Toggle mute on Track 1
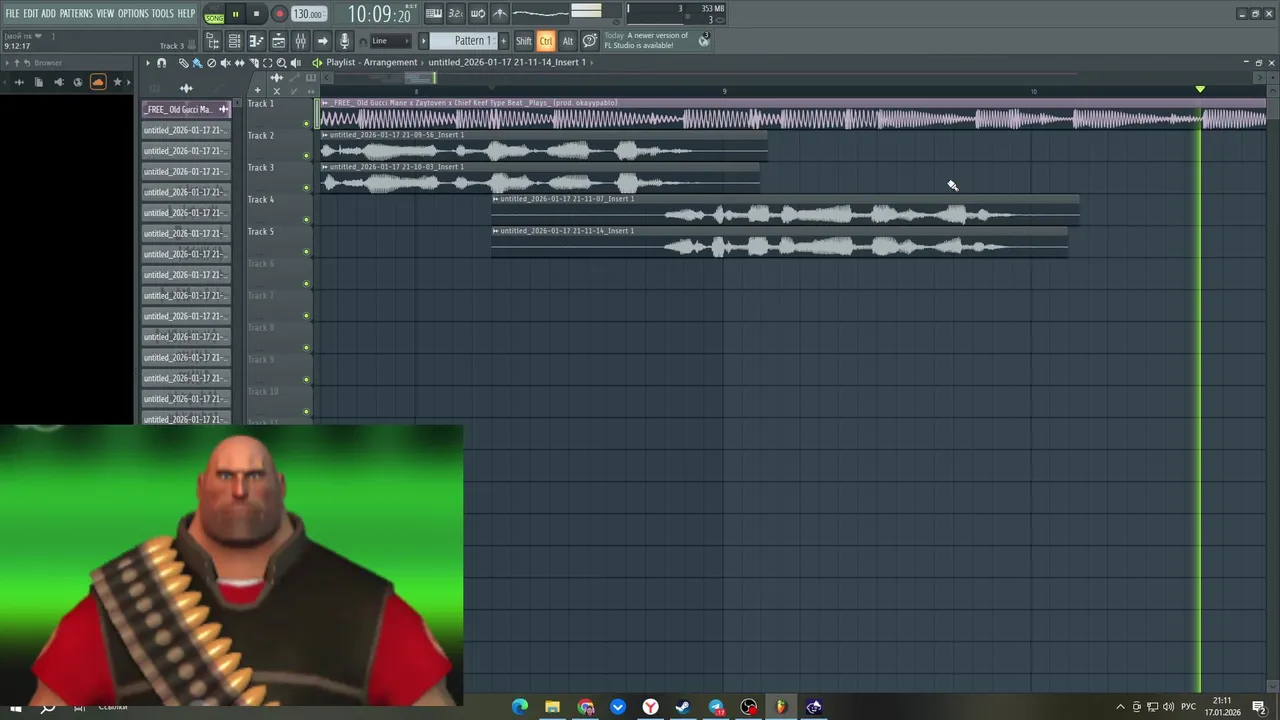 pyautogui.click(x=306, y=124)
